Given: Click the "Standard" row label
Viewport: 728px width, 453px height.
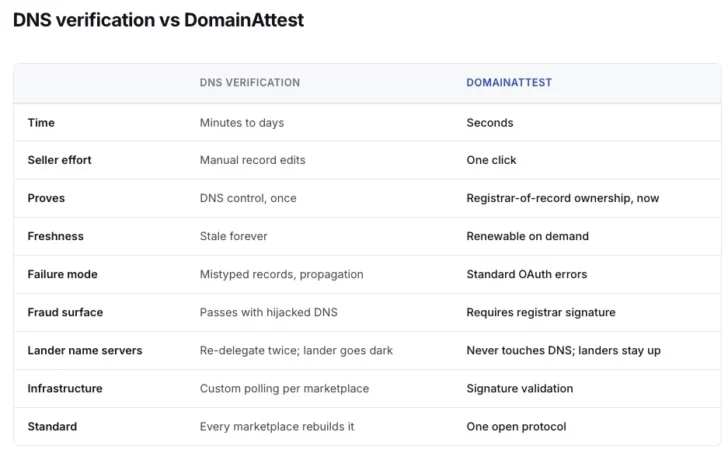Looking at the screenshot, I should [x=52, y=427].
